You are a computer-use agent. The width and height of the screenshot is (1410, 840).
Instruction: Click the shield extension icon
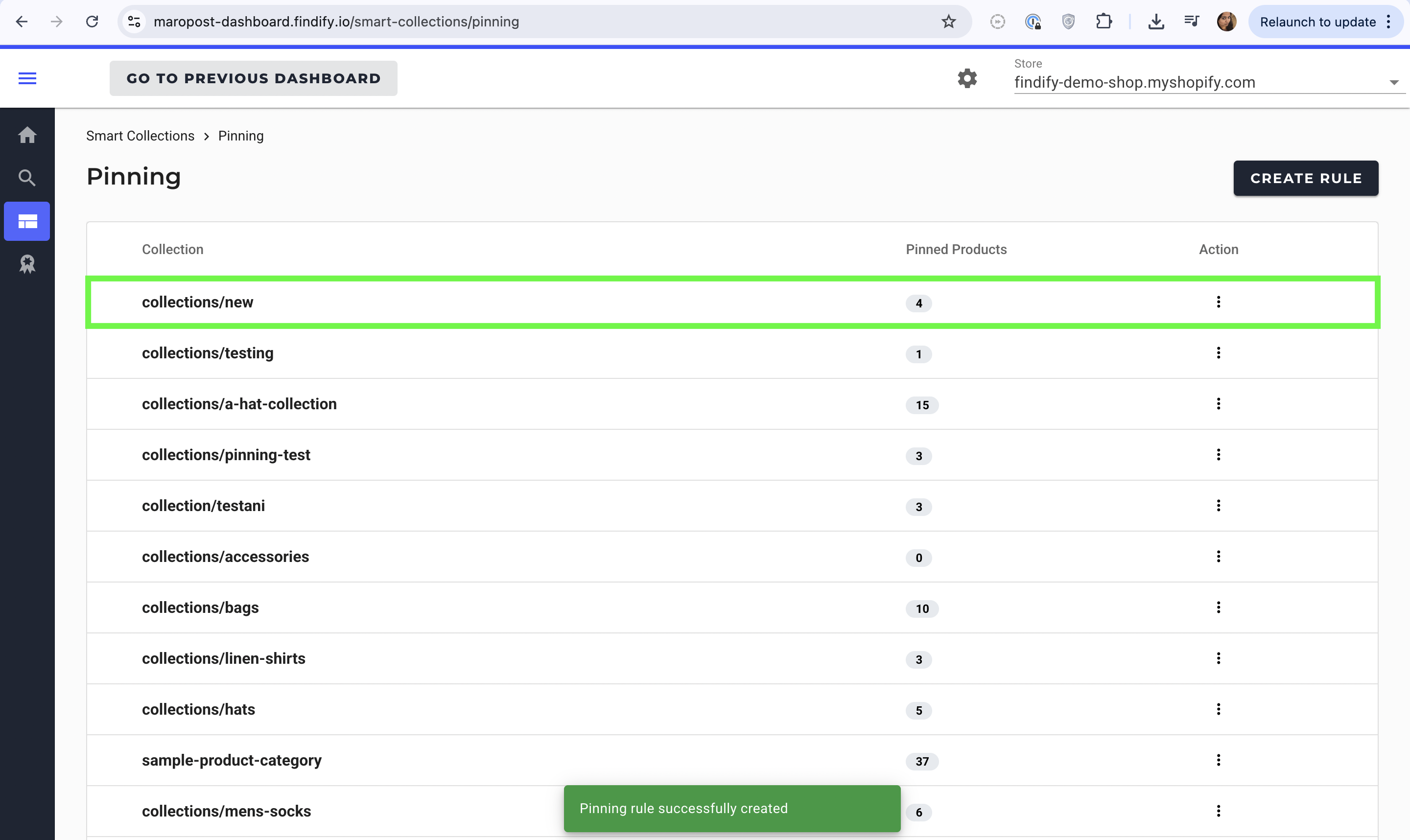[1068, 22]
